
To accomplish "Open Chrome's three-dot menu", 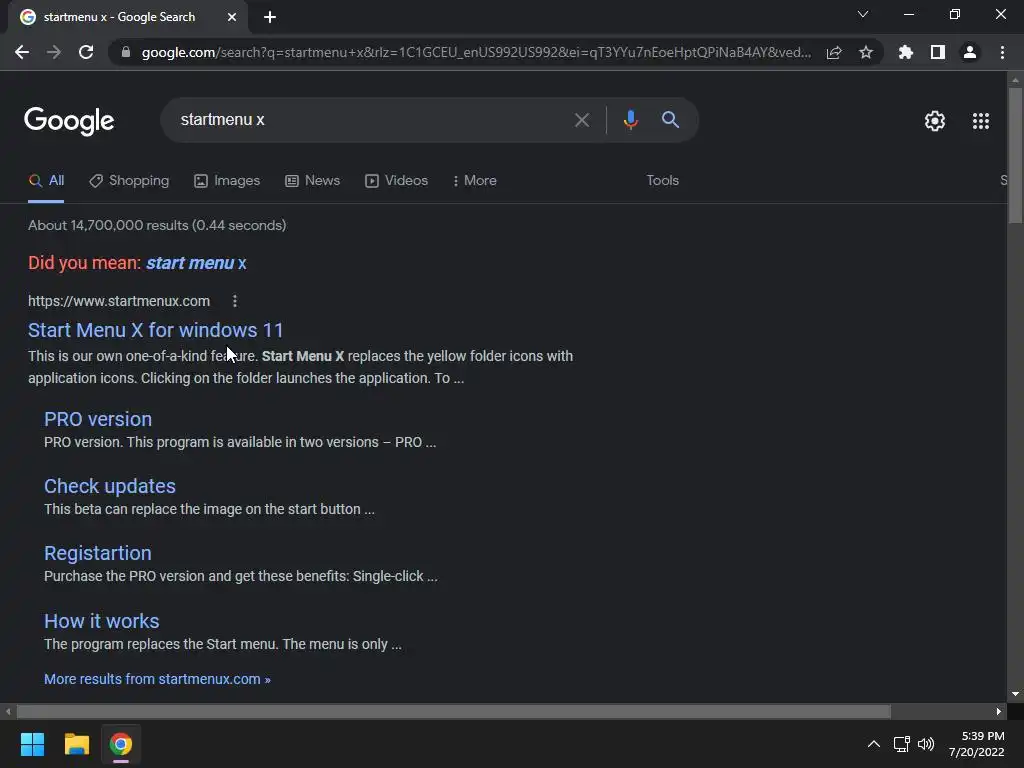I will [1002, 52].
